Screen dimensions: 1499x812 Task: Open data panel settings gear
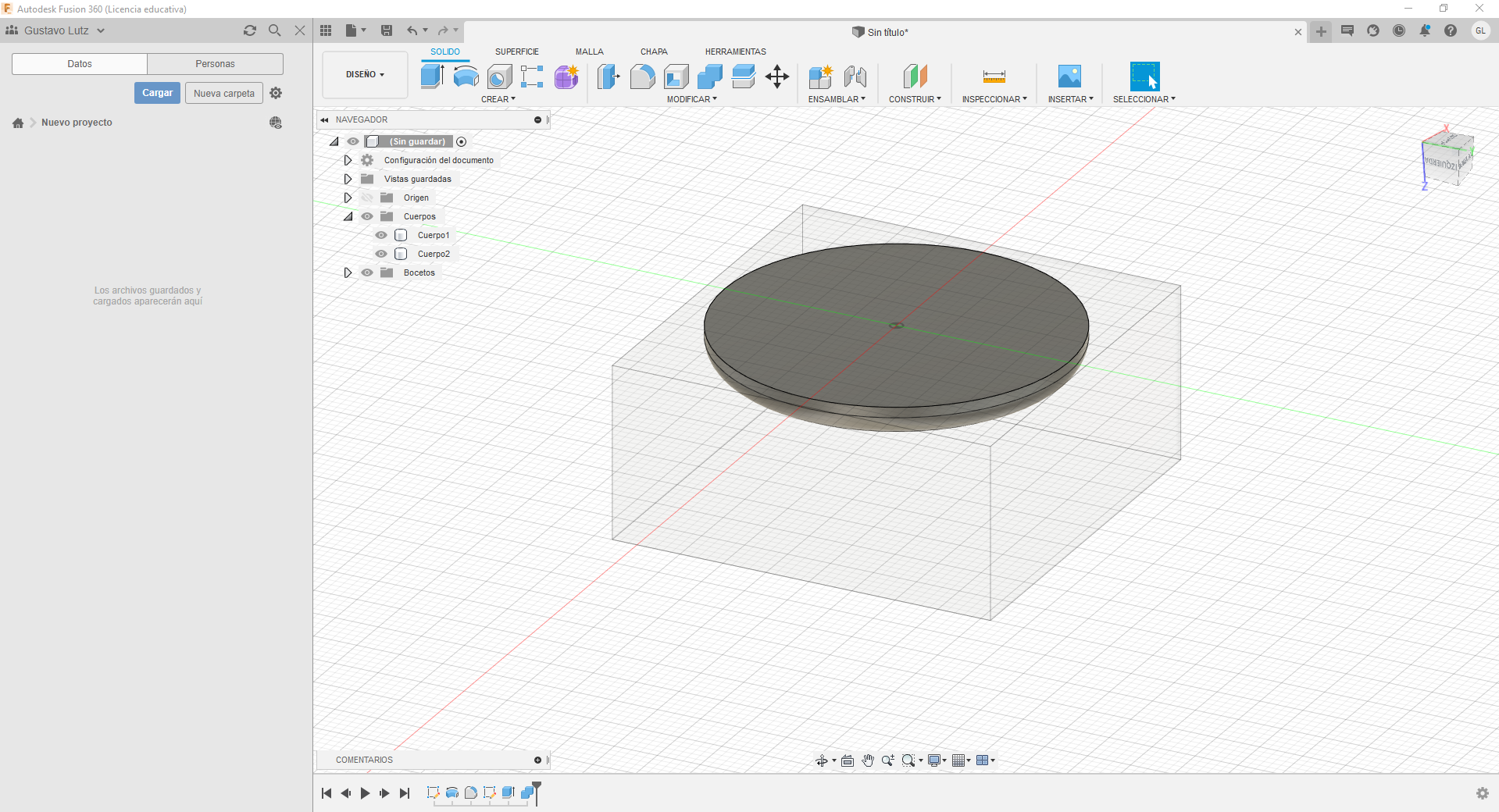tap(276, 93)
